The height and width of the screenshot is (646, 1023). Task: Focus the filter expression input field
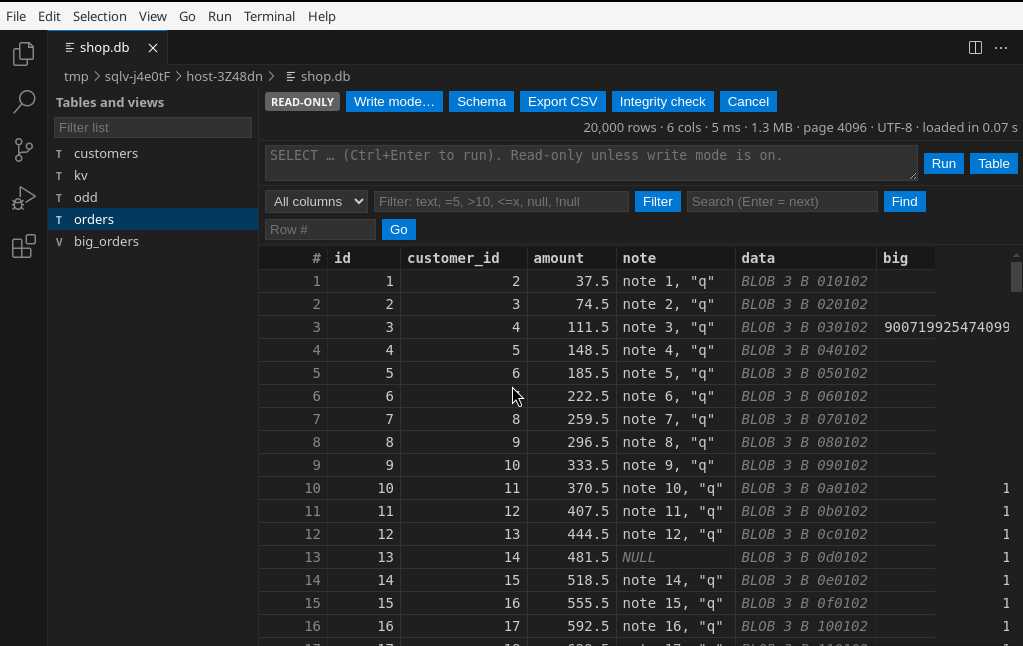coord(501,202)
